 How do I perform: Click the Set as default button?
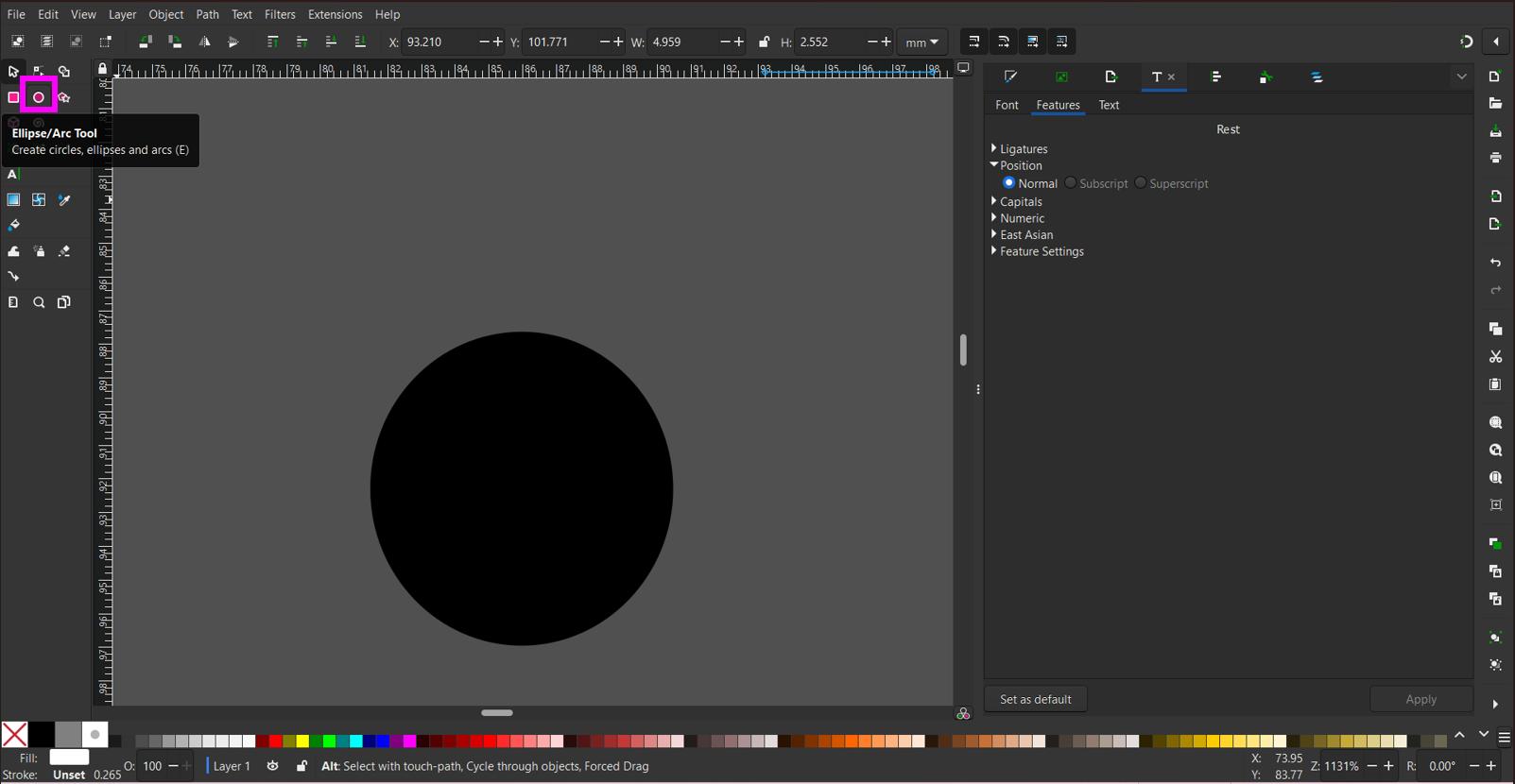1035,699
